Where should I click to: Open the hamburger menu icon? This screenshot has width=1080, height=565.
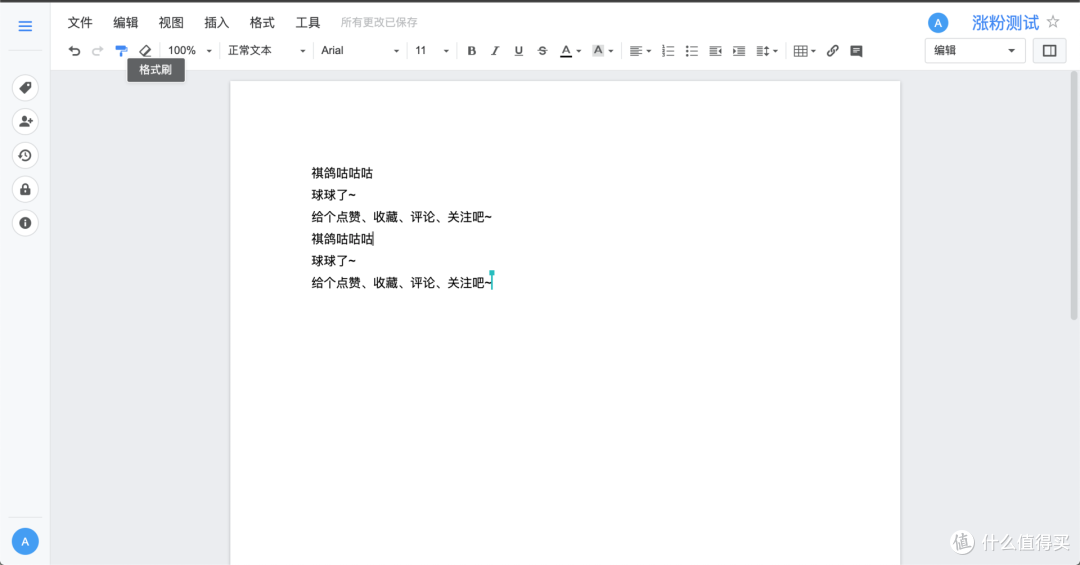(25, 26)
